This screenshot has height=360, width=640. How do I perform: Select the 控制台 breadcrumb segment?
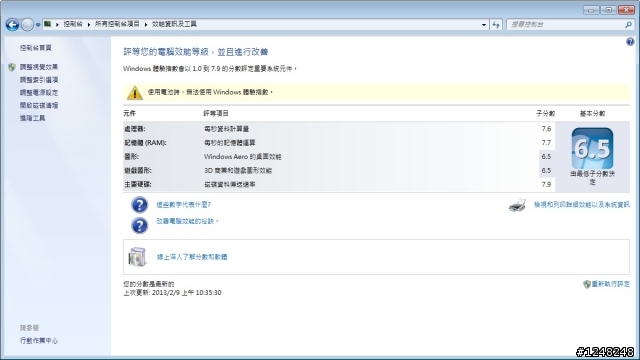[73, 24]
